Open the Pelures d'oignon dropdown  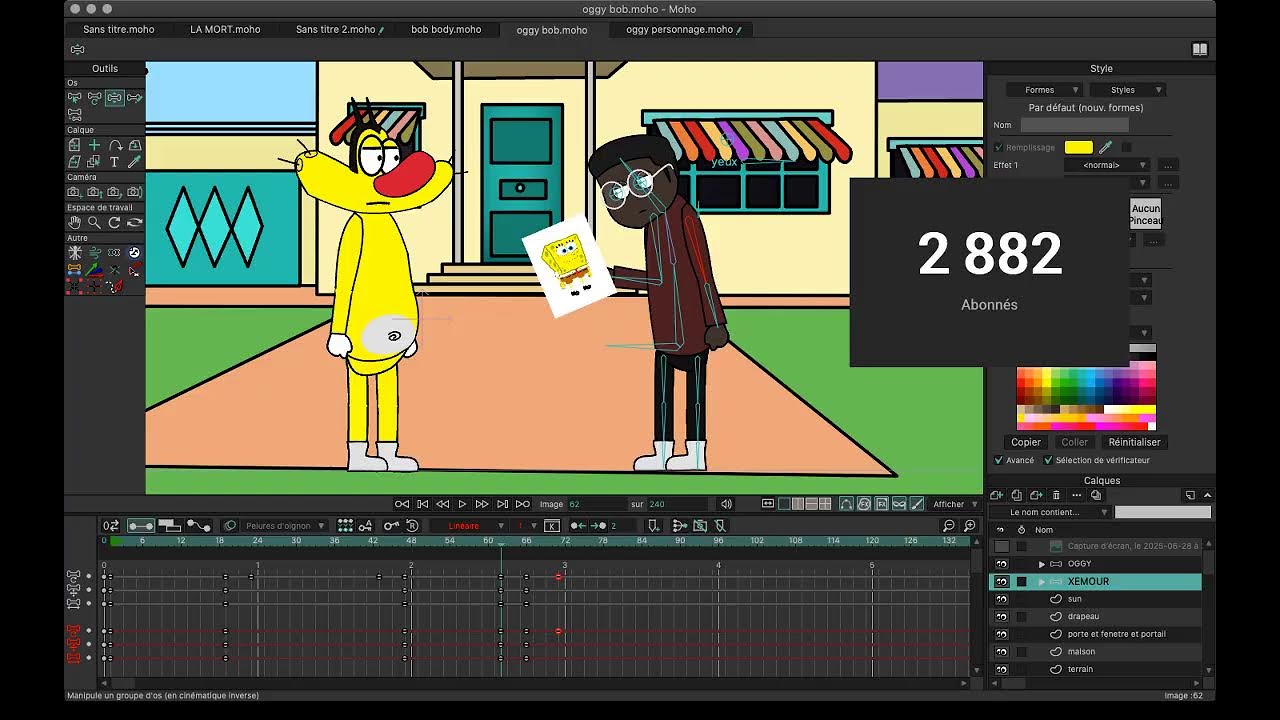click(x=284, y=526)
